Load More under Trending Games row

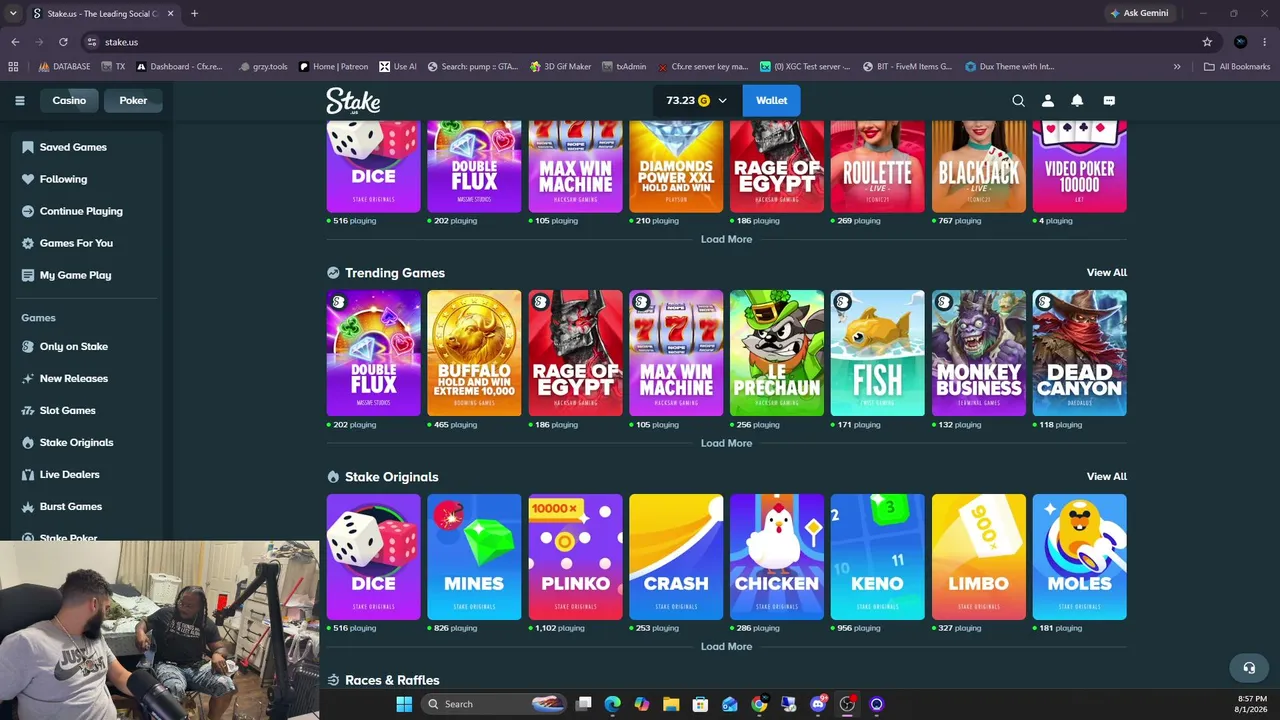726,443
